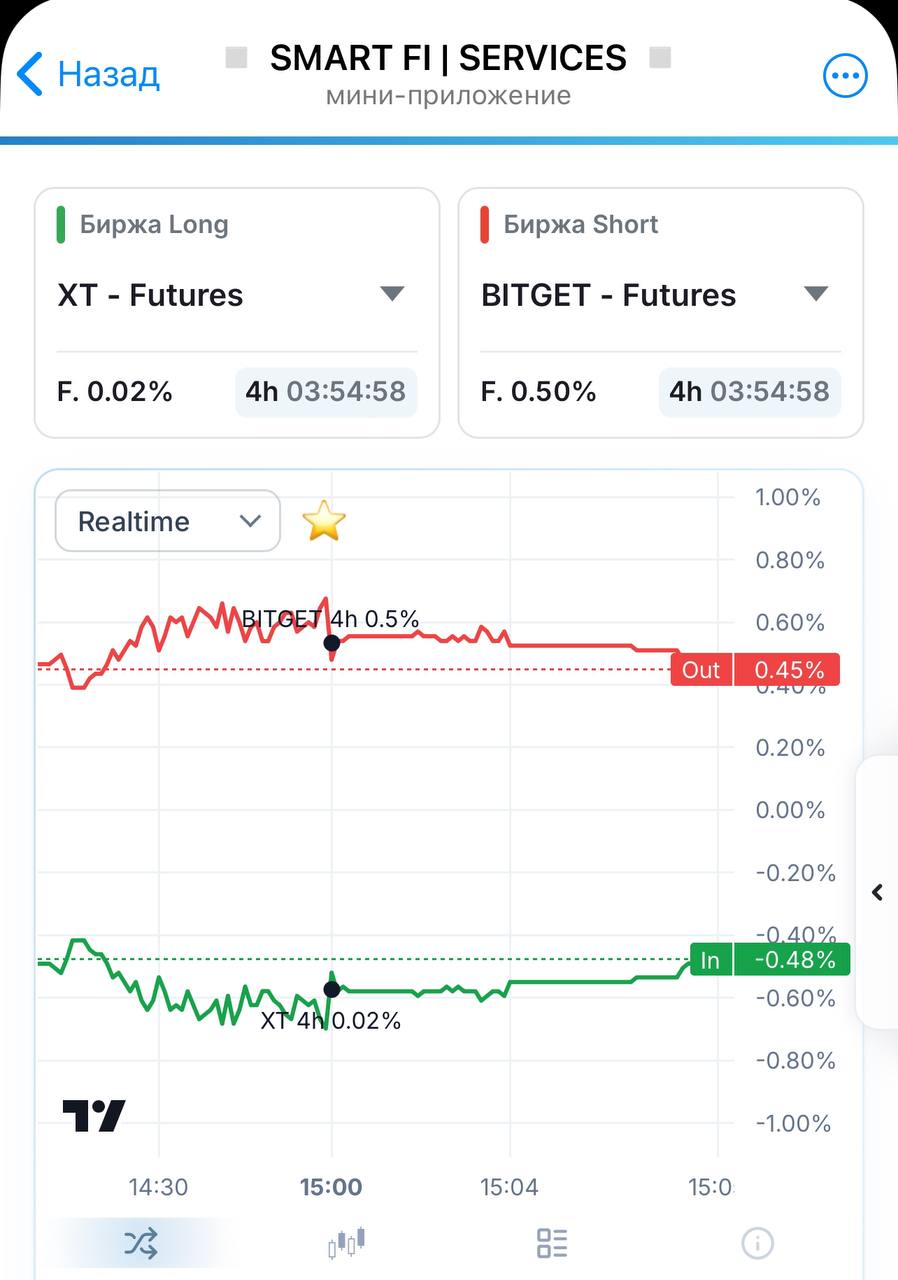Click the TradingView logo on chart
The width and height of the screenshot is (898, 1280).
coord(94,1115)
